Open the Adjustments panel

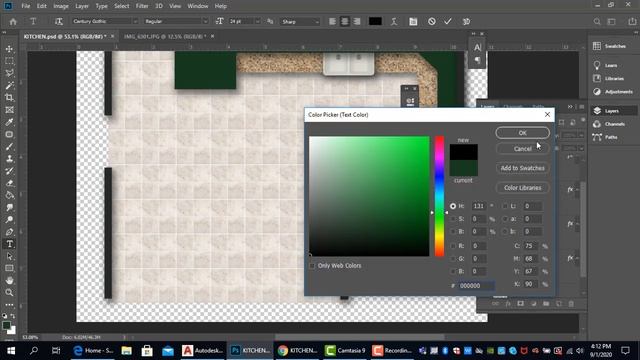613,92
